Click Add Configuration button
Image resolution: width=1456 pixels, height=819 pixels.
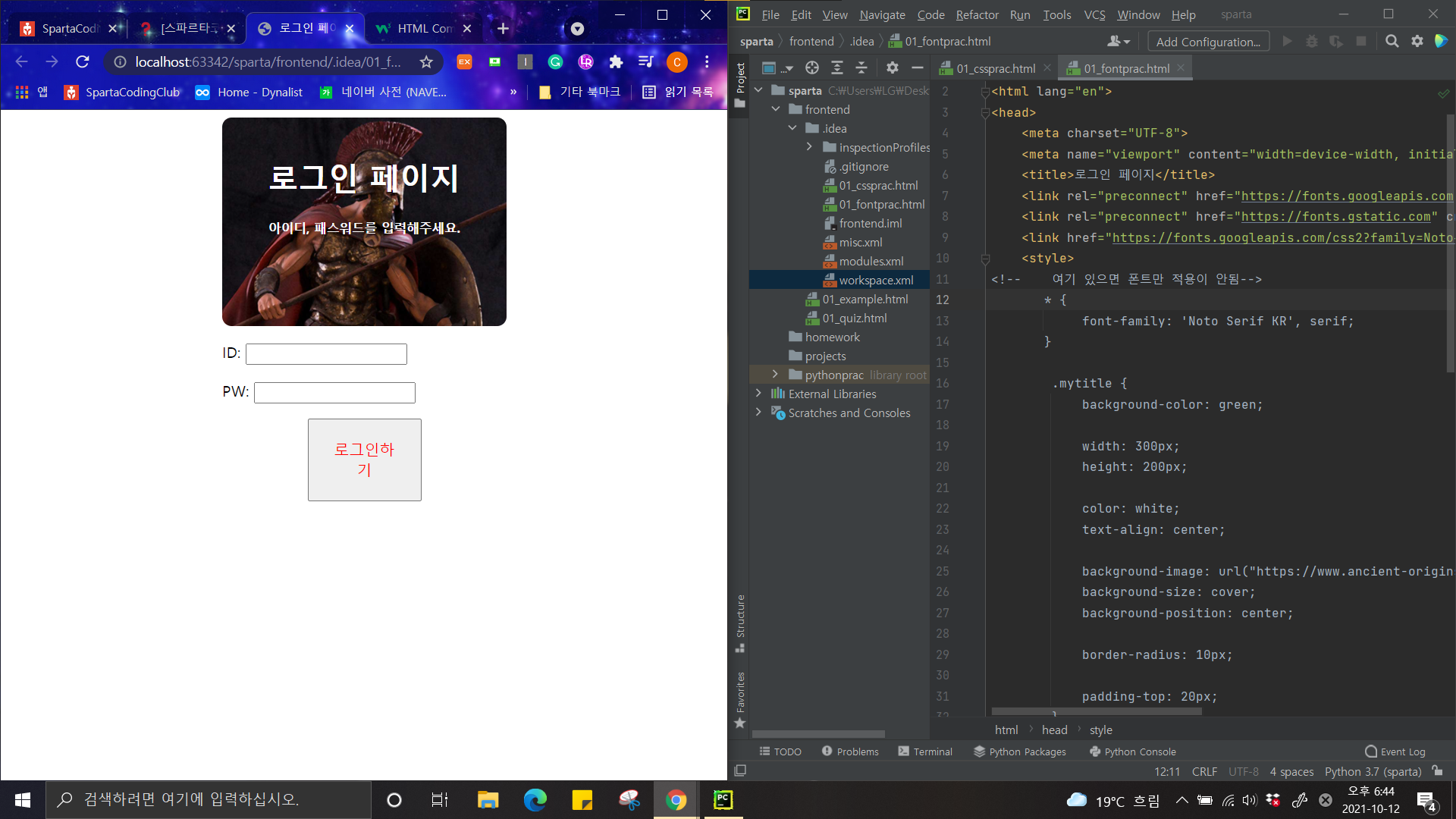(x=1207, y=42)
